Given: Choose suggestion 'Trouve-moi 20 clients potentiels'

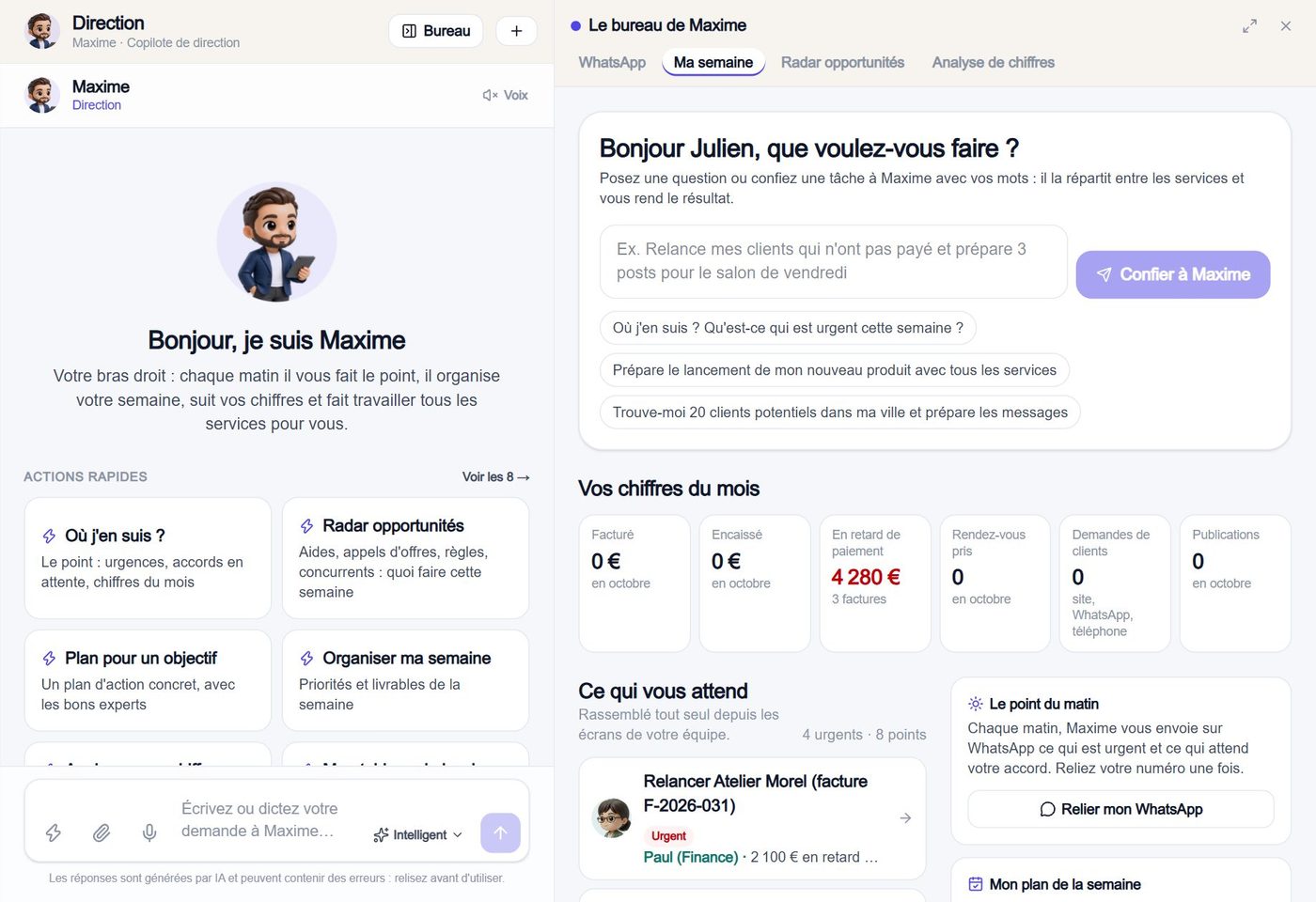Looking at the screenshot, I should (x=840, y=412).
